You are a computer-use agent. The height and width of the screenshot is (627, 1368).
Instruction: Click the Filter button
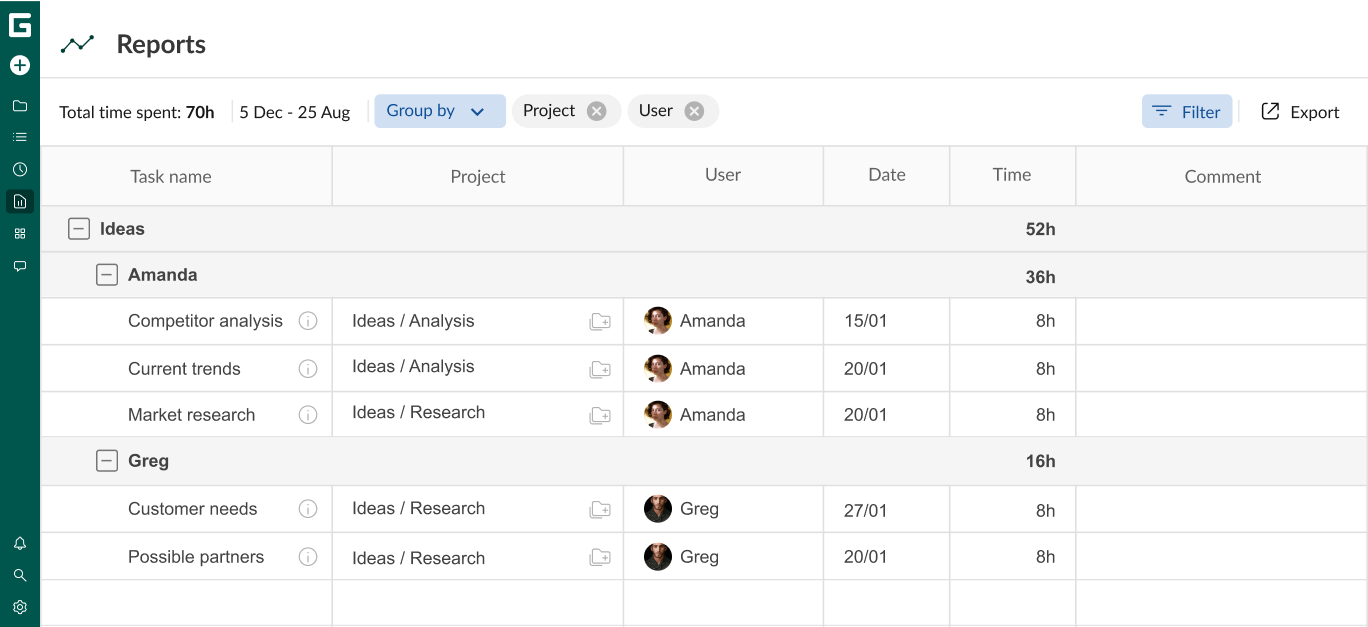pos(1187,112)
